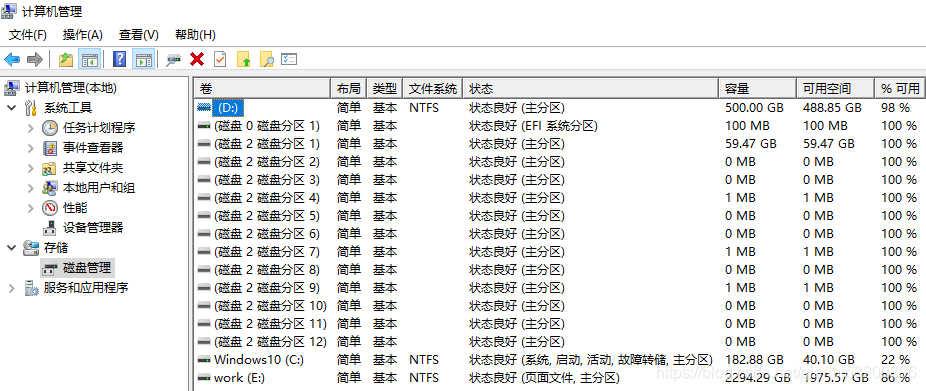Sort by the 类型 column header
The width and height of the screenshot is (926, 391).
point(385,89)
